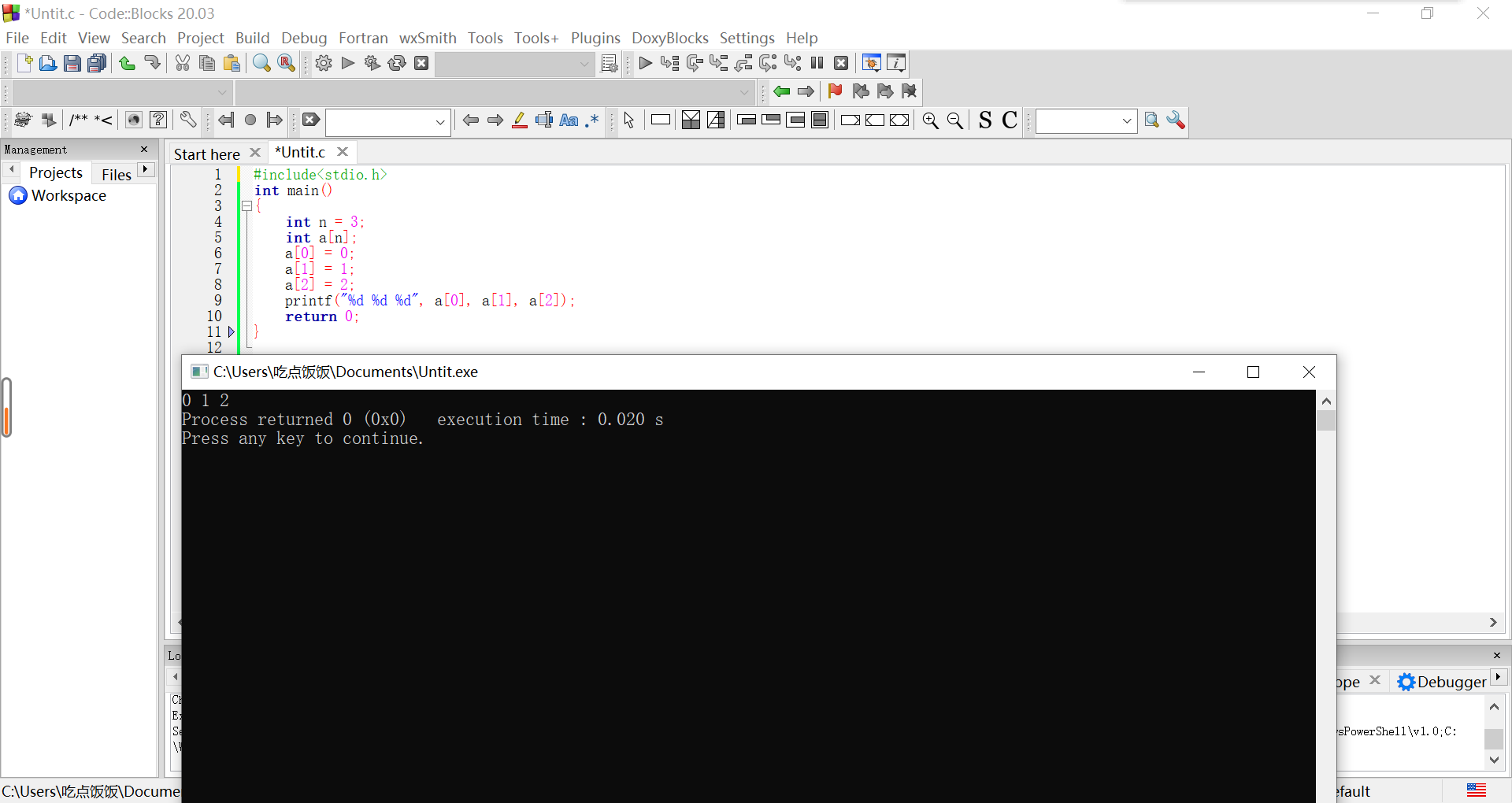Toggle match case Aa option
Viewport: 1512px width, 803px height.
coord(569,120)
